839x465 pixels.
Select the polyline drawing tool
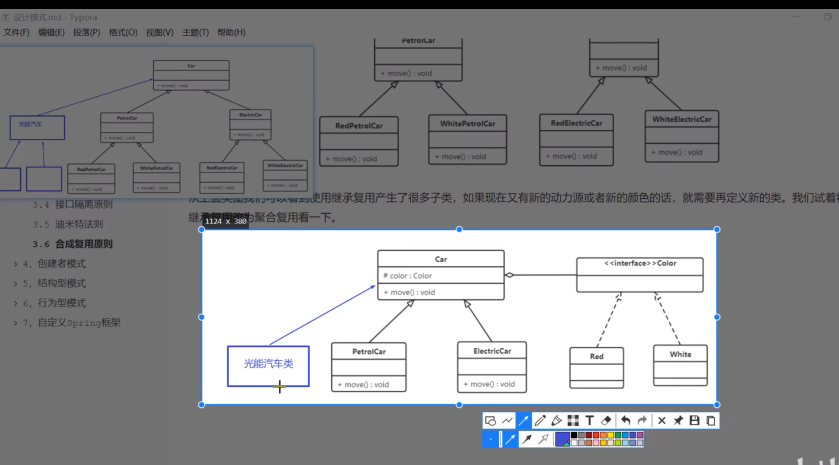click(x=507, y=421)
